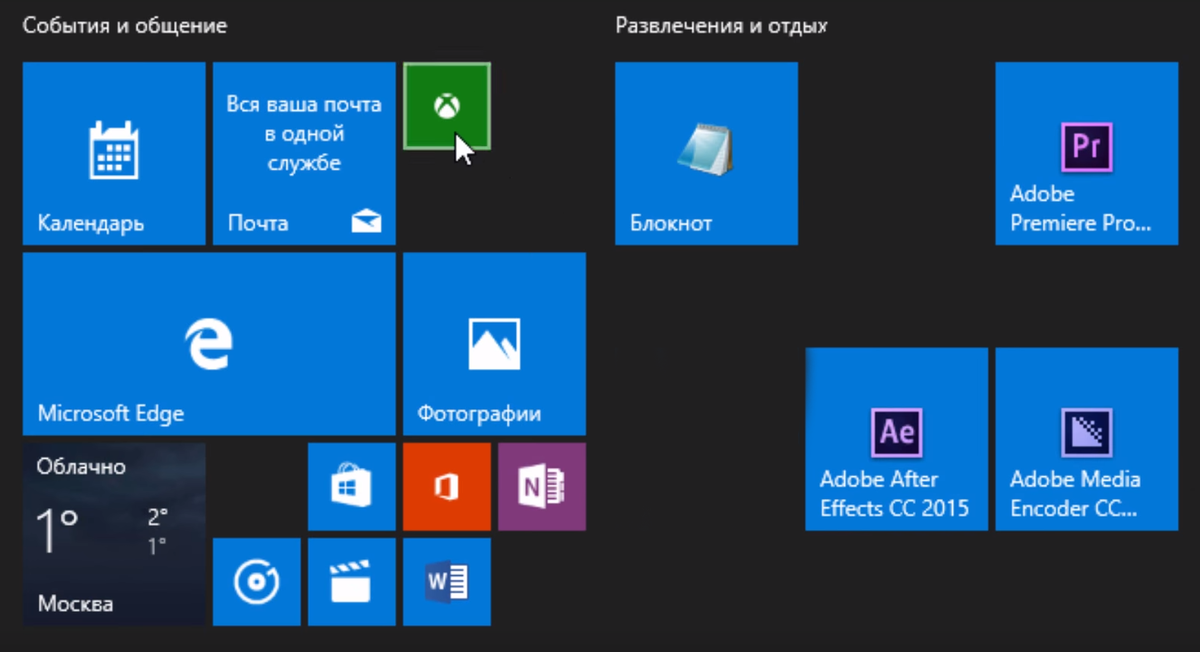Open the Блокнот tile
The width and height of the screenshot is (1200, 652).
pos(706,153)
